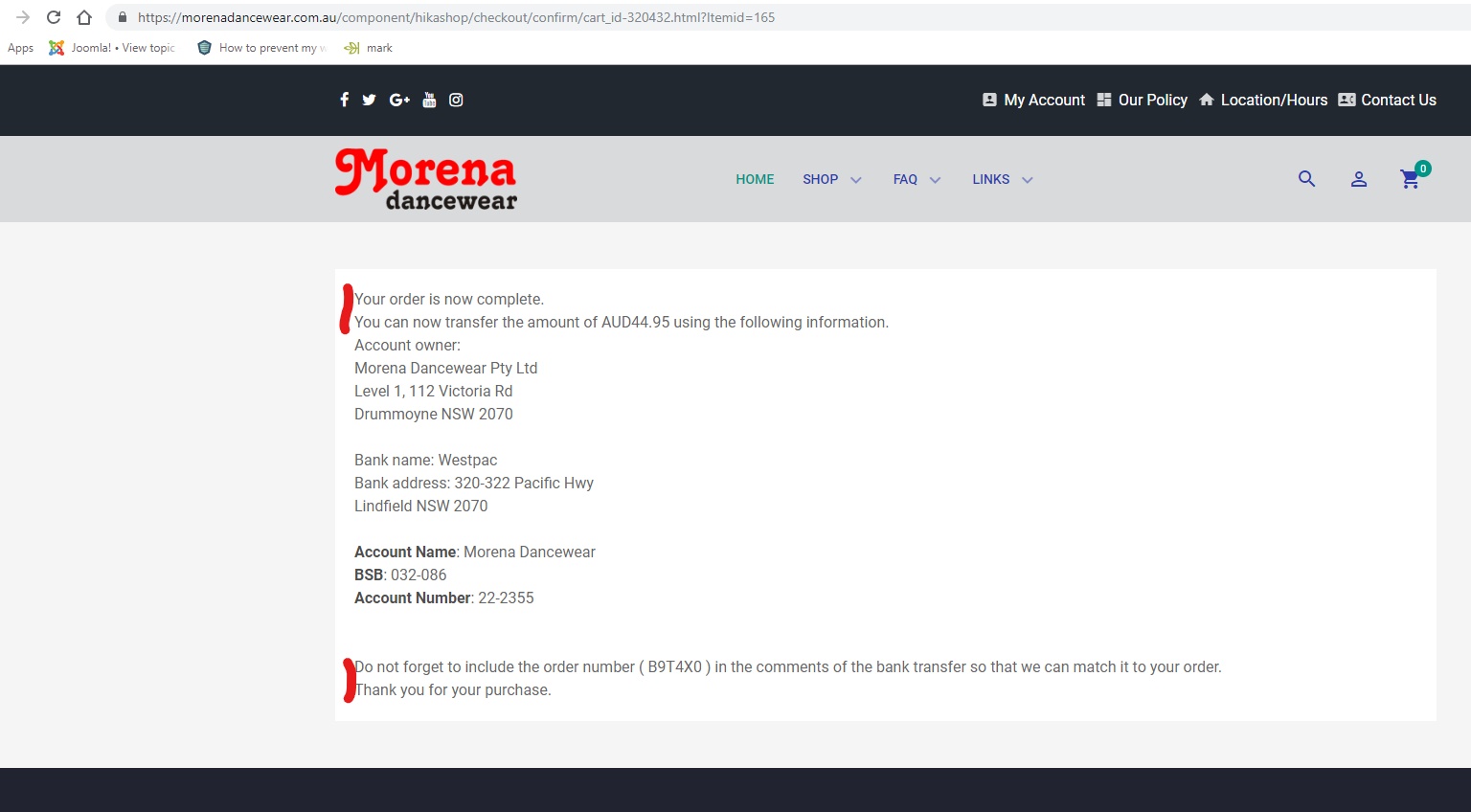1471x812 pixels.
Task: Open the My Account link
Action: pyautogui.click(x=1034, y=100)
